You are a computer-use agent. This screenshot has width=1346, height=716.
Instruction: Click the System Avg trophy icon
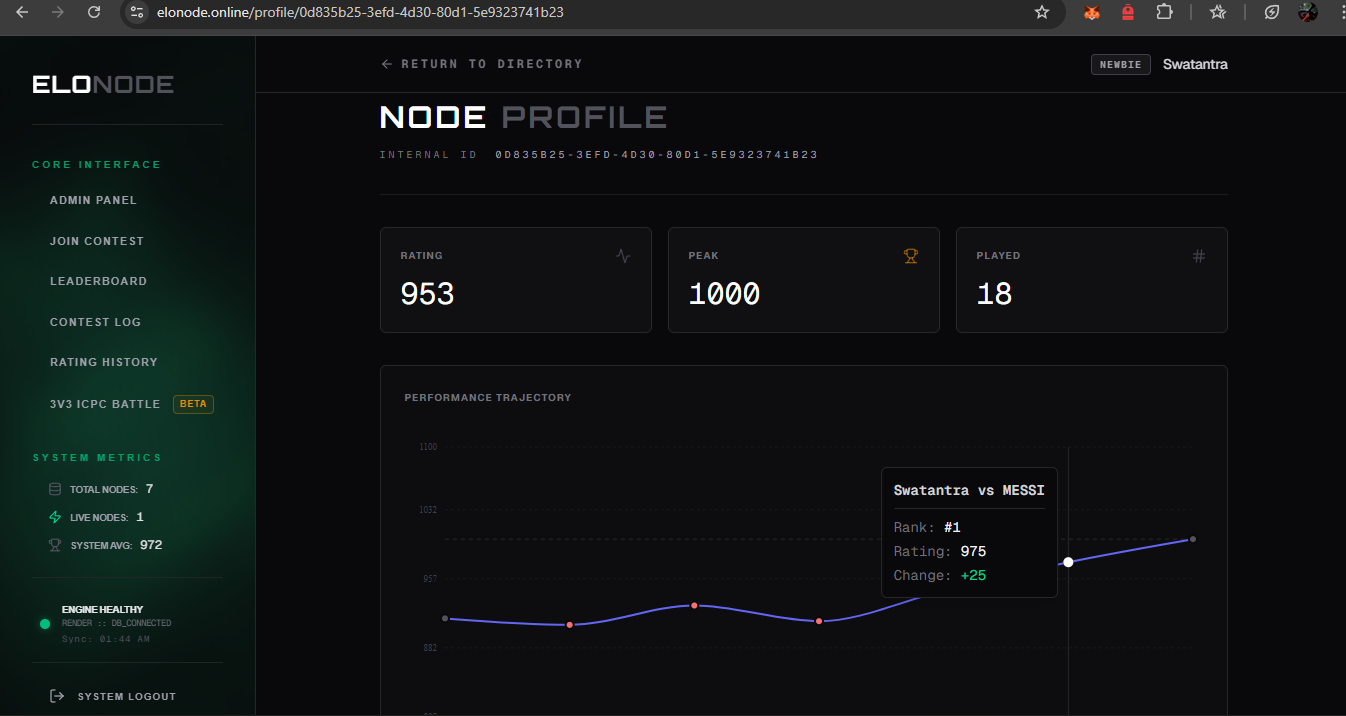[x=55, y=545]
